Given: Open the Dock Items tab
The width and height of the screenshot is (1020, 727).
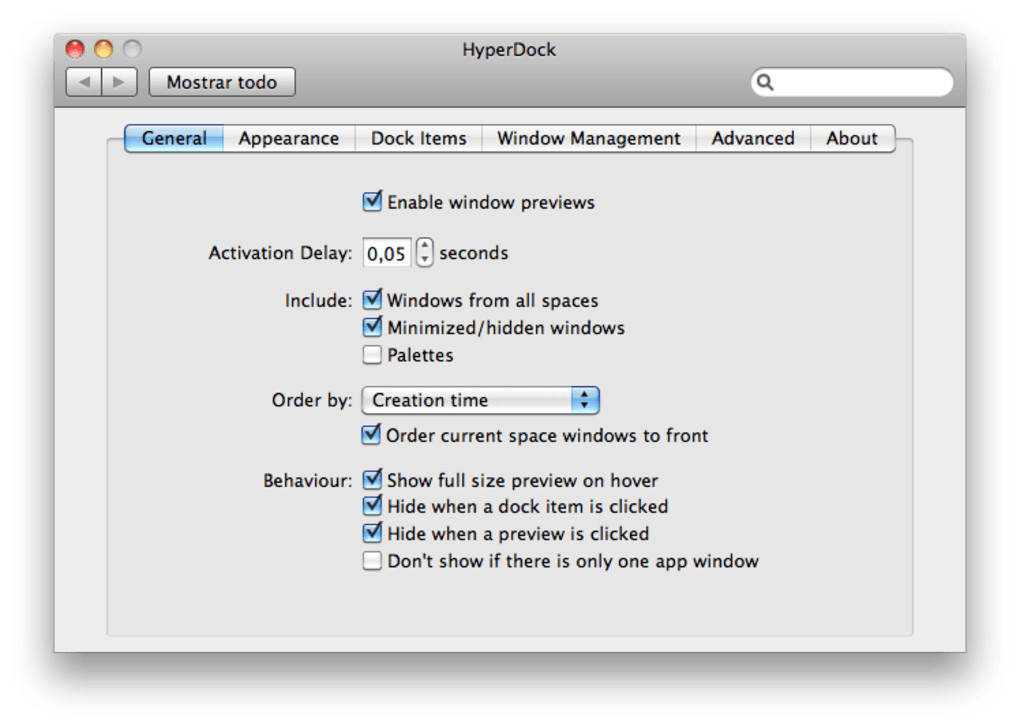Looking at the screenshot, I should pyautogui.click(x=418, y=139).
